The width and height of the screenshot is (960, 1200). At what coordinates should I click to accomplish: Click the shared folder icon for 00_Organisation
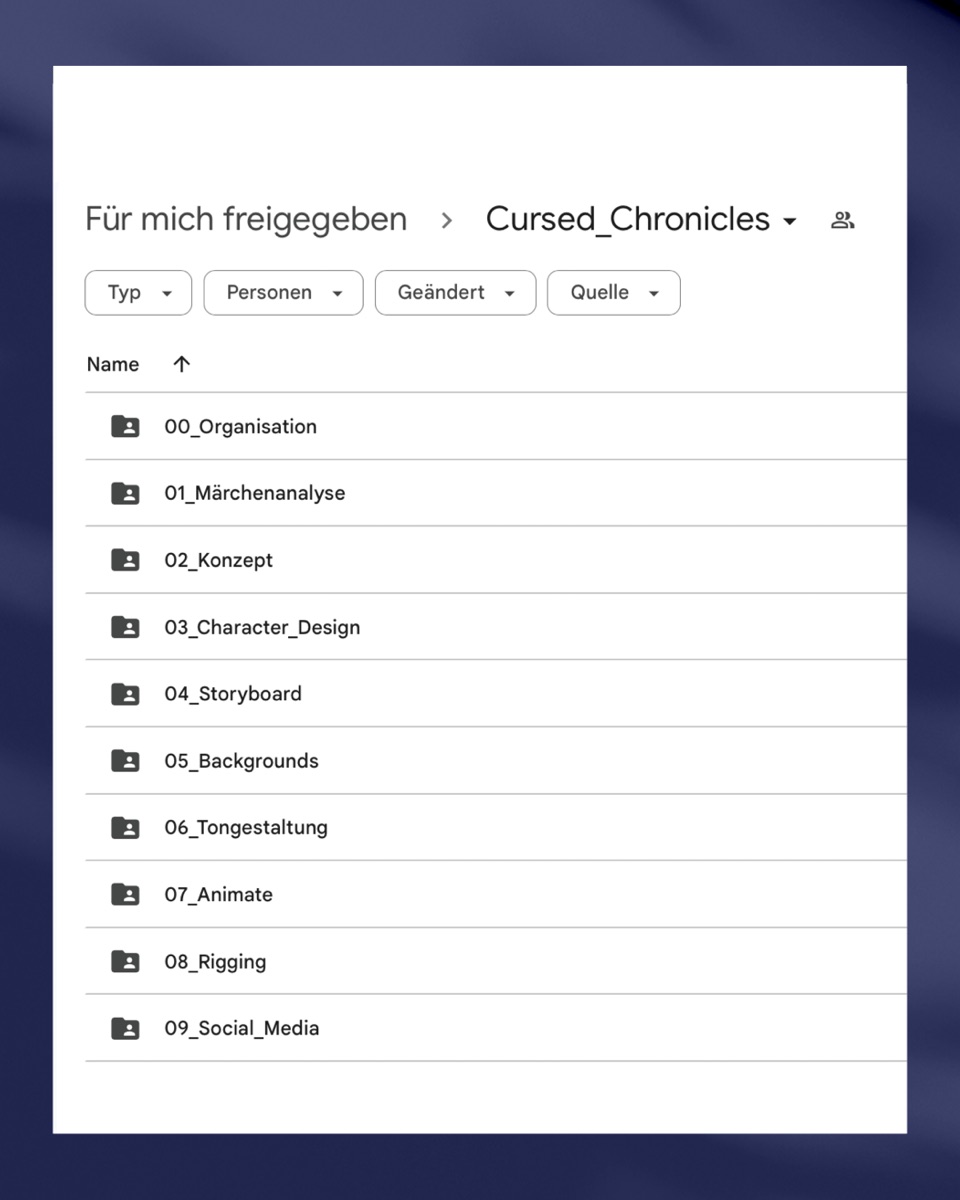[x=125, y=427]
